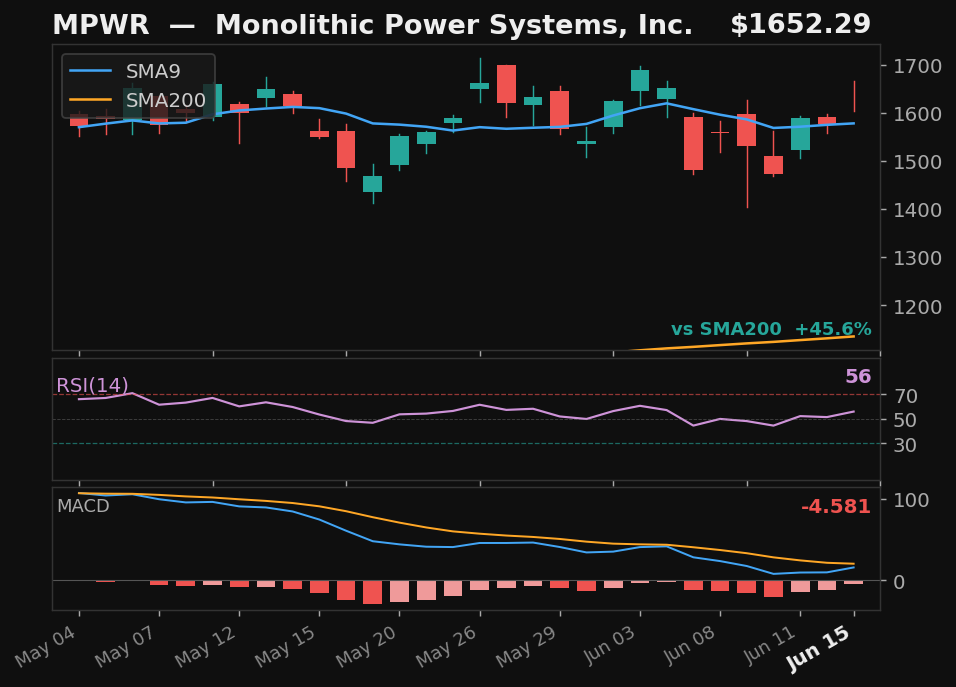Click the MACD 0 axis label
Screen dimensions: 956x687
(x=899, y=582)
